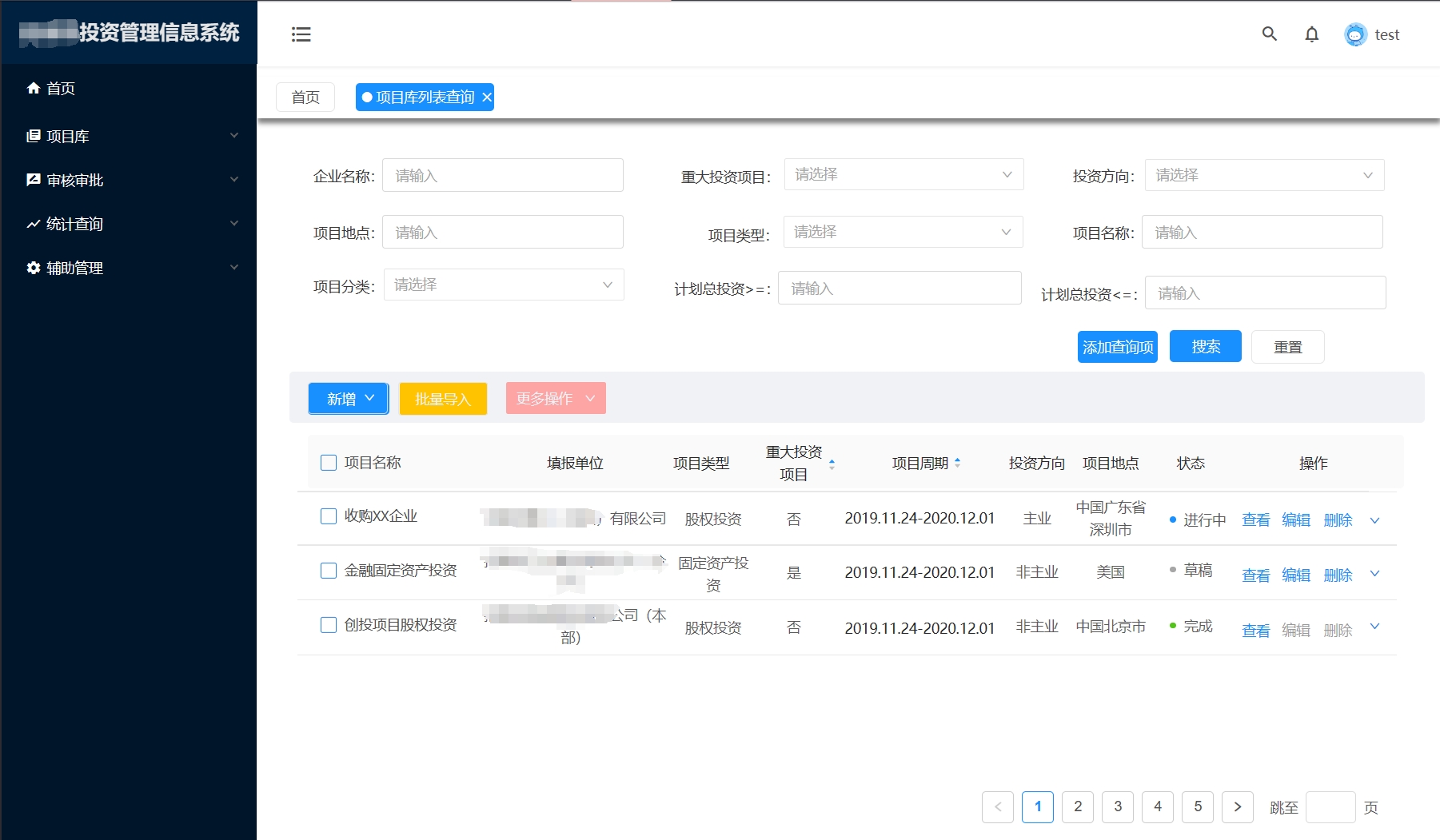This screenshot has width=1440, height=840.
Task: Select the 项目库列表查询 tab
Action: coord(425,97)
